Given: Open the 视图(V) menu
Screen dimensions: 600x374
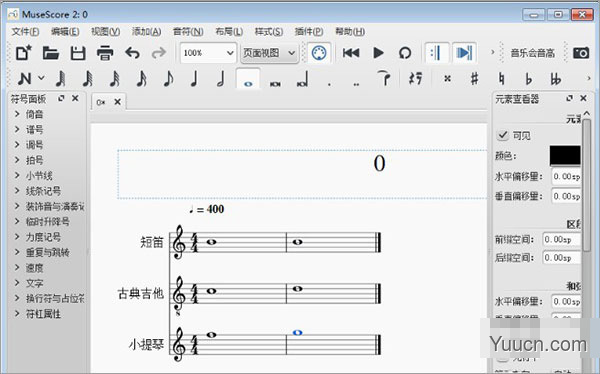Looking at the screenshot, I should tap(105, 31).
